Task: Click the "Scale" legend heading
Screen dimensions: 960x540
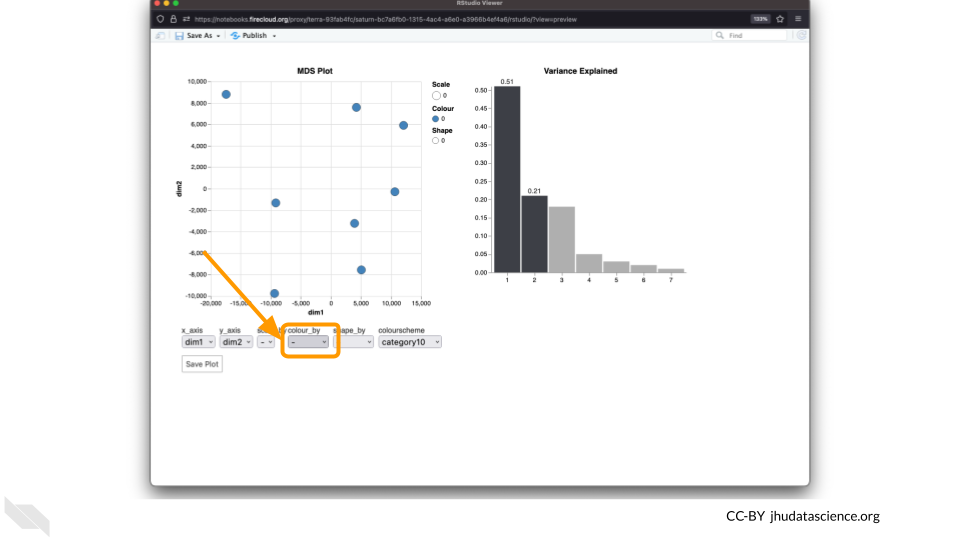Action: coord(441,84)
